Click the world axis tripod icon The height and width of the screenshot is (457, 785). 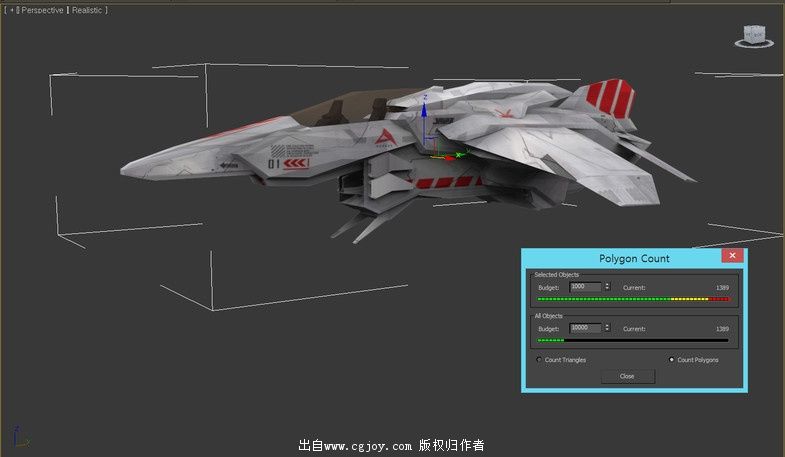[20, 438]
